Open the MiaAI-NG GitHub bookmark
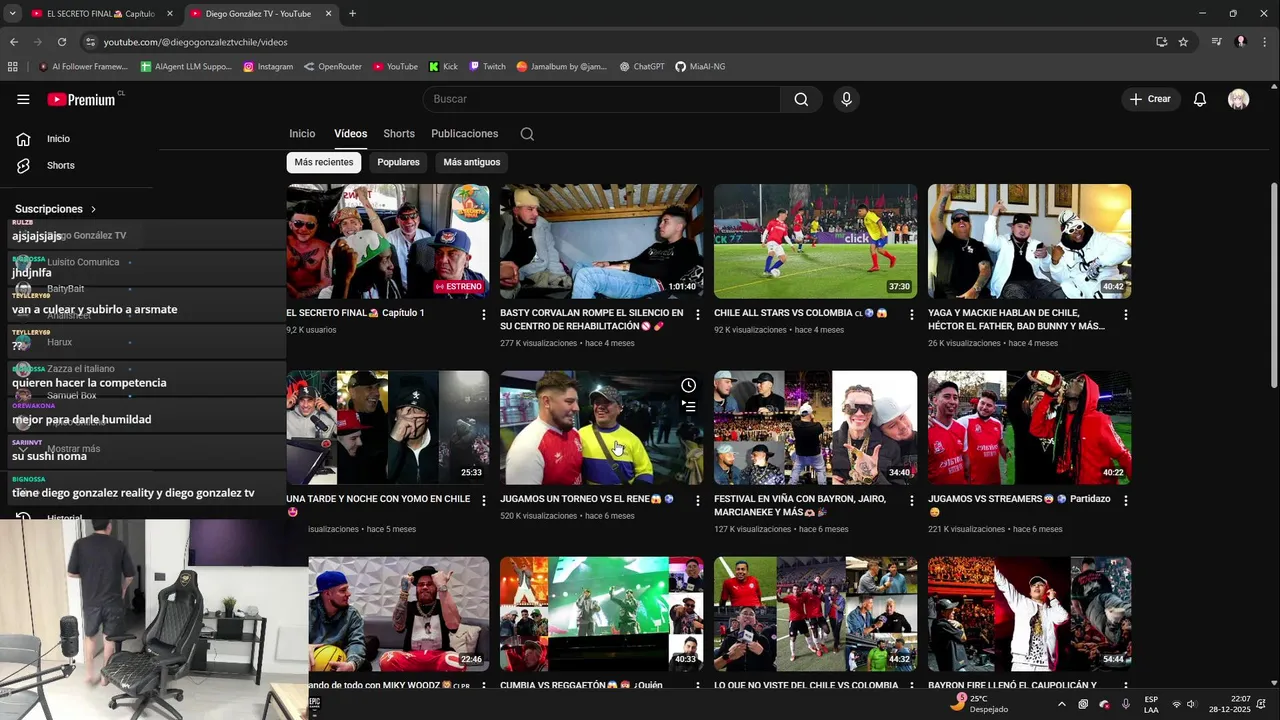1280x720 pixels. [700, 66]
